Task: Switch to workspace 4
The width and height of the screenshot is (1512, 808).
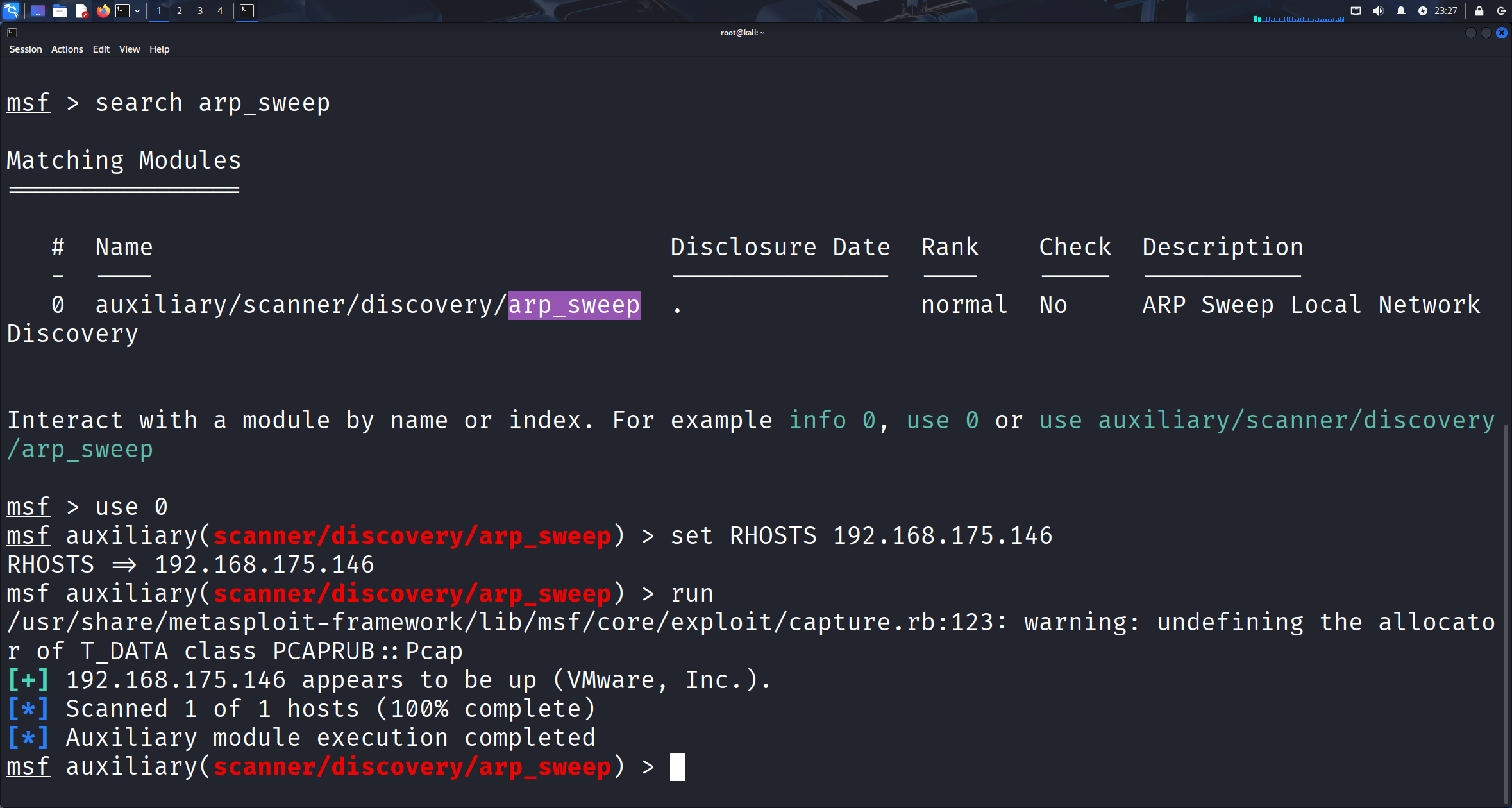Action: coord(220,10)
